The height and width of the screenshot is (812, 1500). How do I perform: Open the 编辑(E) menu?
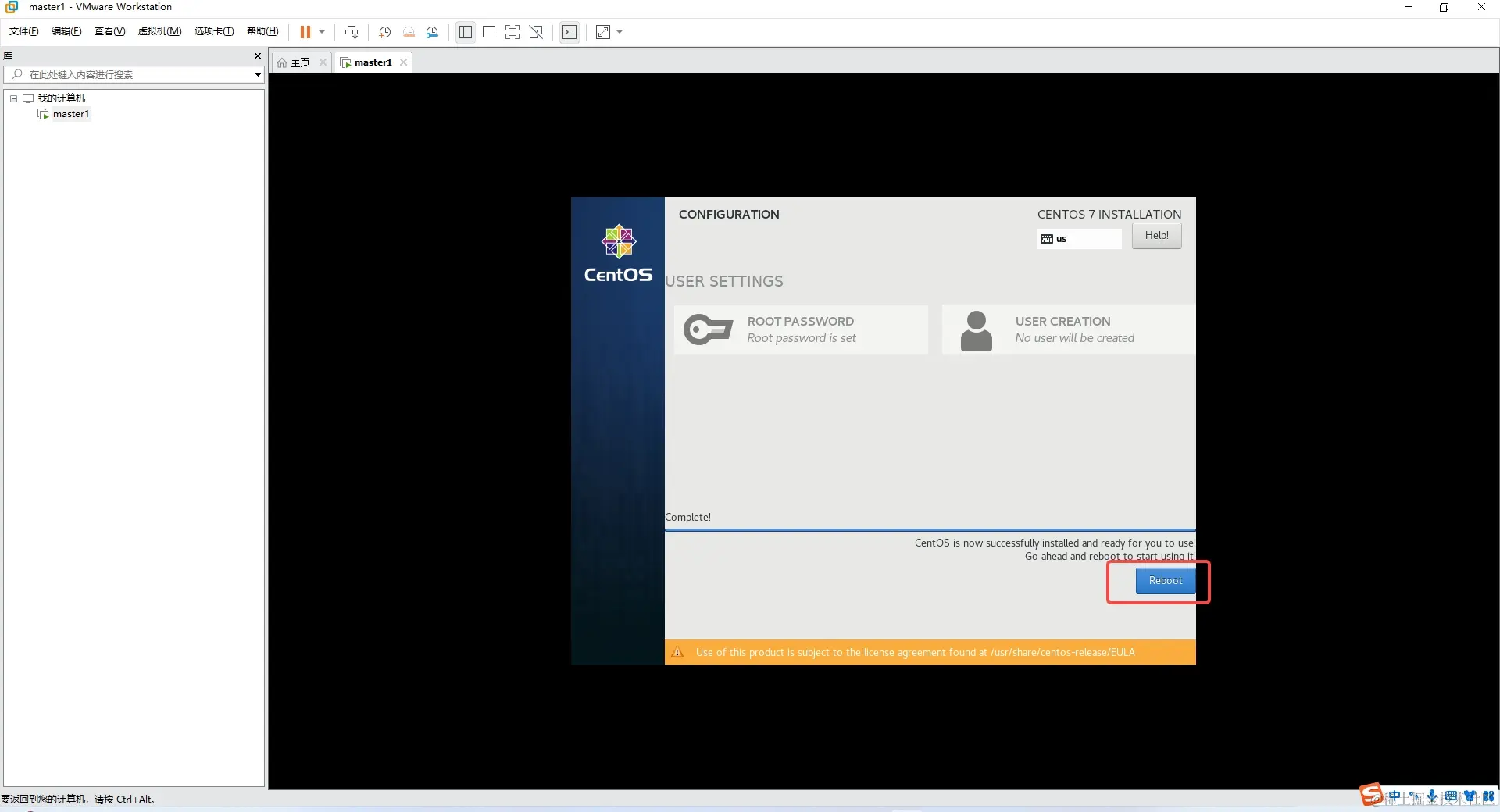click(66, 31)
